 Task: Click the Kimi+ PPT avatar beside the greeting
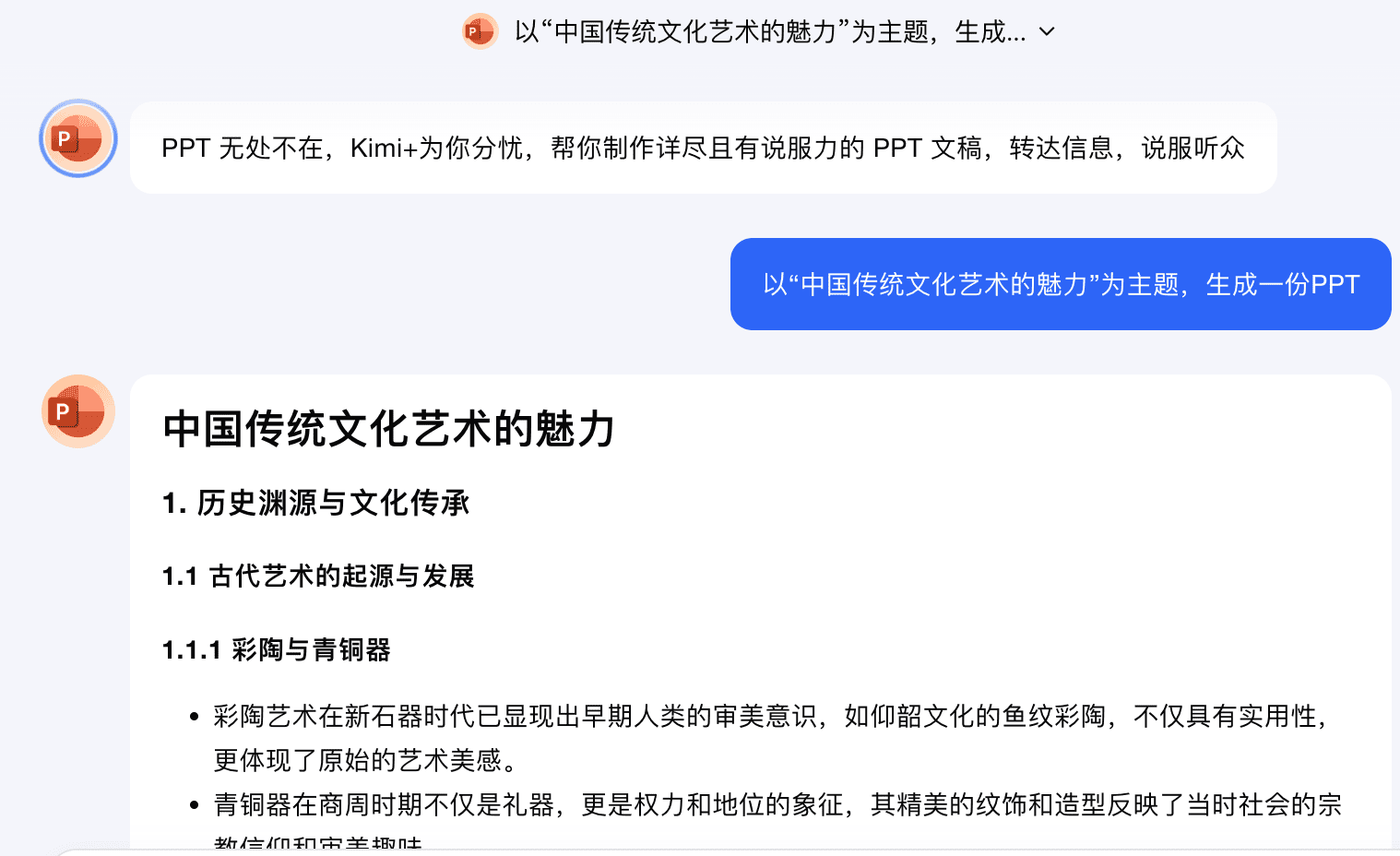[x=78, y=139]
